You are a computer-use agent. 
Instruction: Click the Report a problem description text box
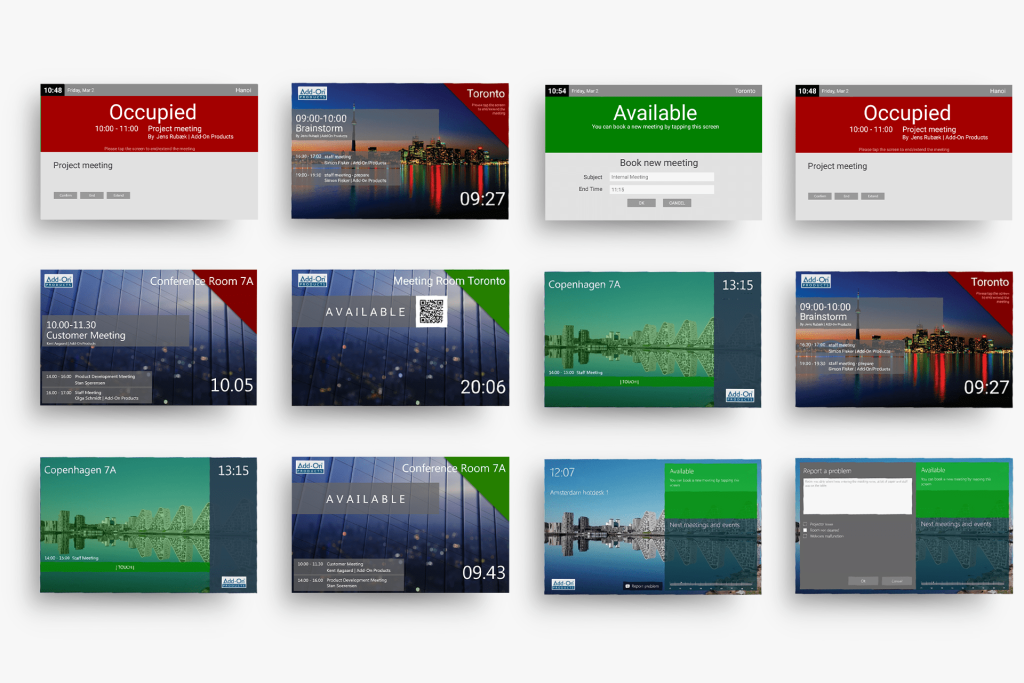click(856, 496)
